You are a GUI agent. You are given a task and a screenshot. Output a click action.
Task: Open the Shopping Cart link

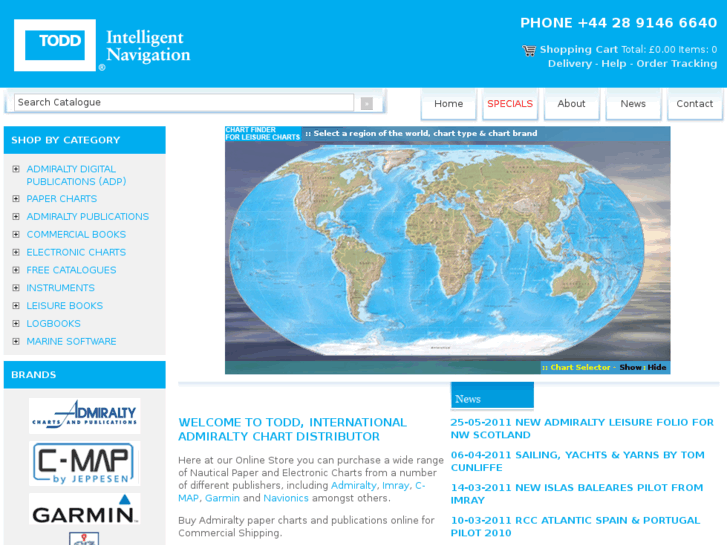(x=579, y=50)
